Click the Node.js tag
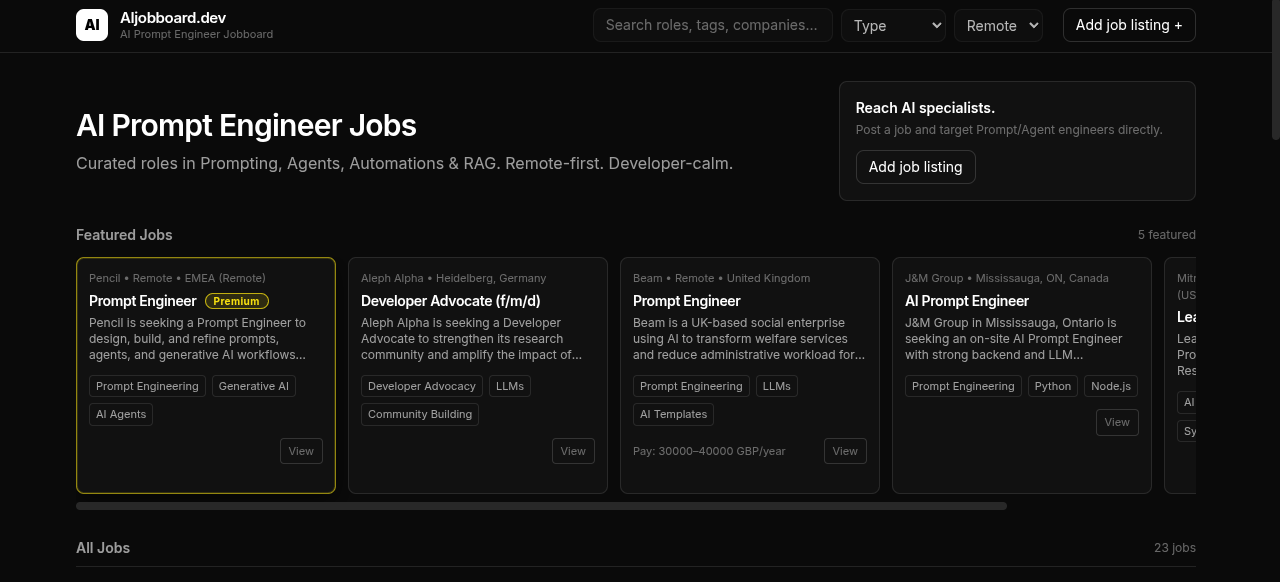 [1110, 386]
